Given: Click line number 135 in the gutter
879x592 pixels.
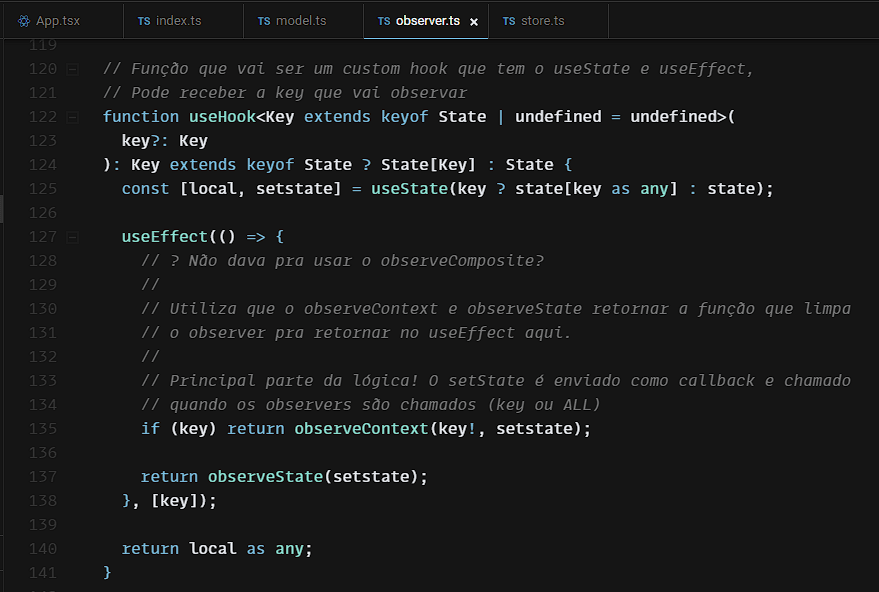Looking at the screenshot, I should 43,429.
